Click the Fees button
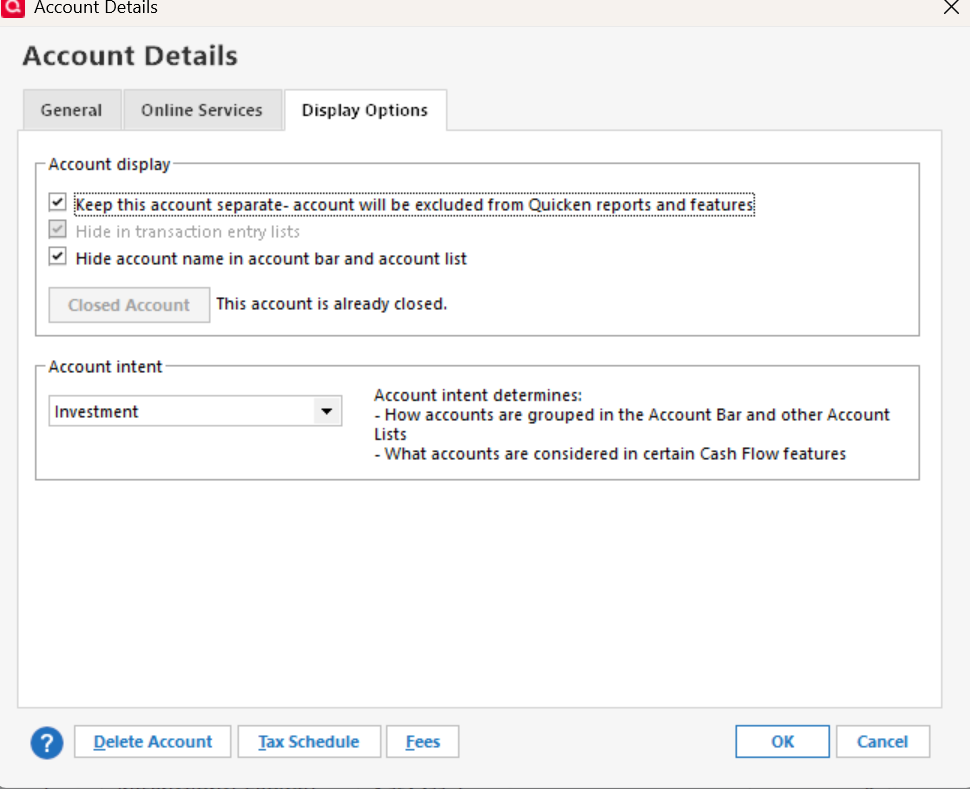The image size is (970, 789). coord(422,742)
